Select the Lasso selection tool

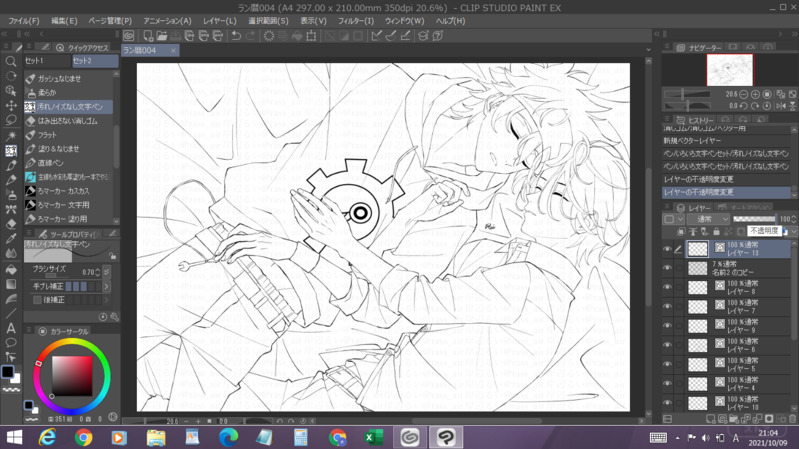pyautogui.click(x=11, y=120)
